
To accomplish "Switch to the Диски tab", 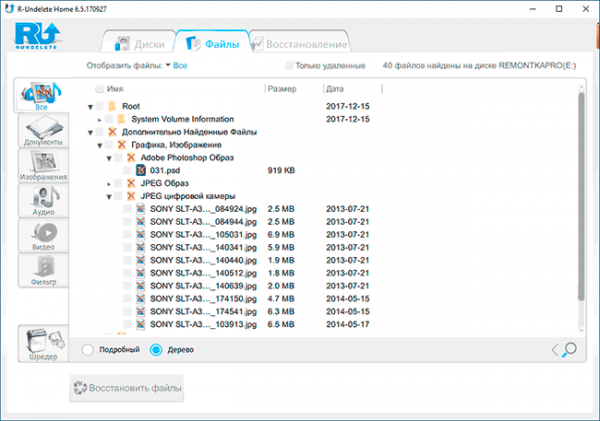I will pyautogui.click(x=140, y=44).
